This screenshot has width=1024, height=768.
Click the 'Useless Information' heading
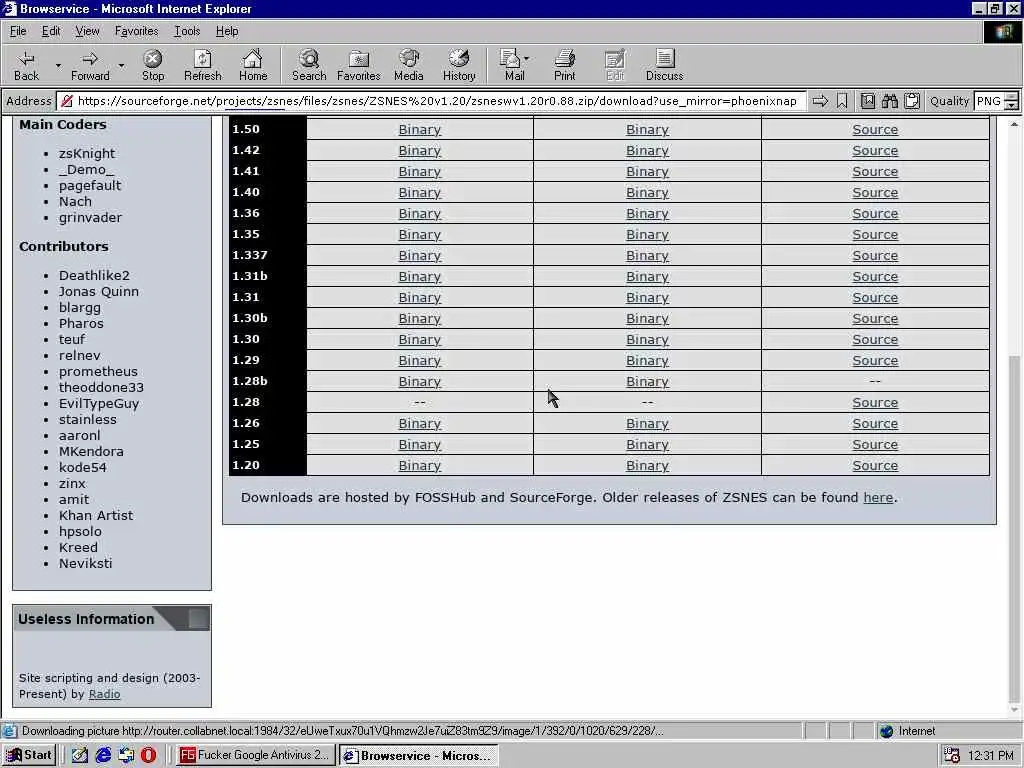coord(86,619)
